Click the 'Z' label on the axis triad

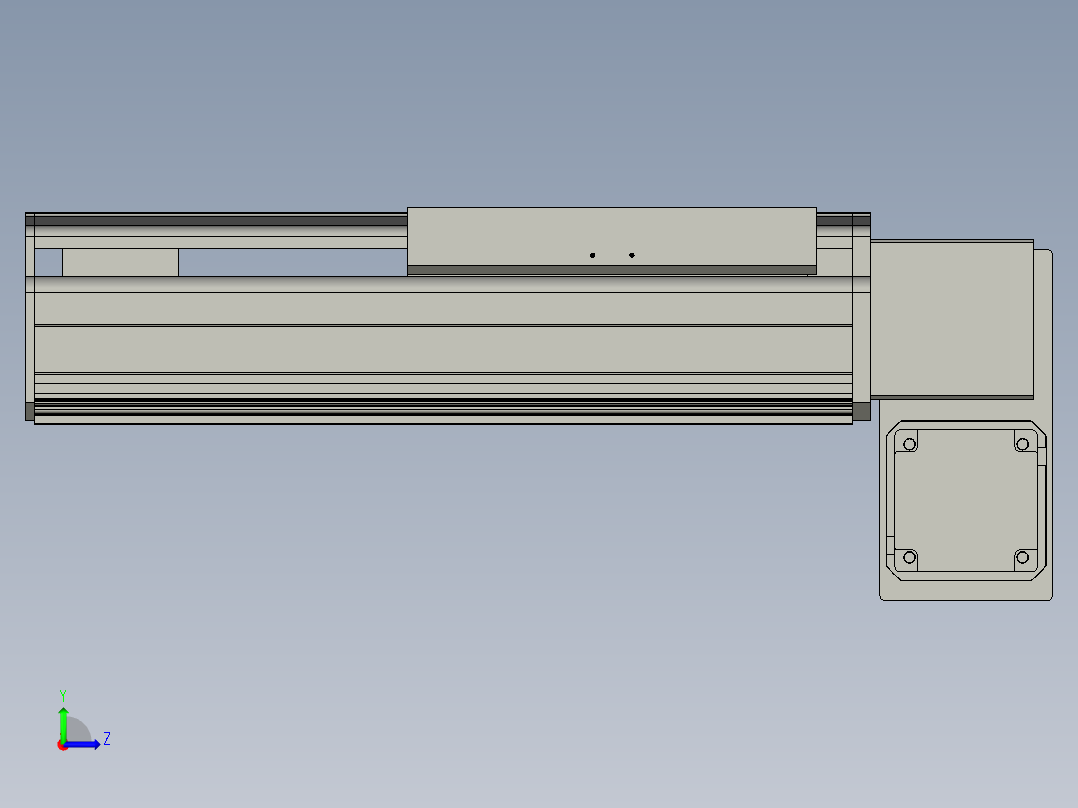tap(107, 739)
